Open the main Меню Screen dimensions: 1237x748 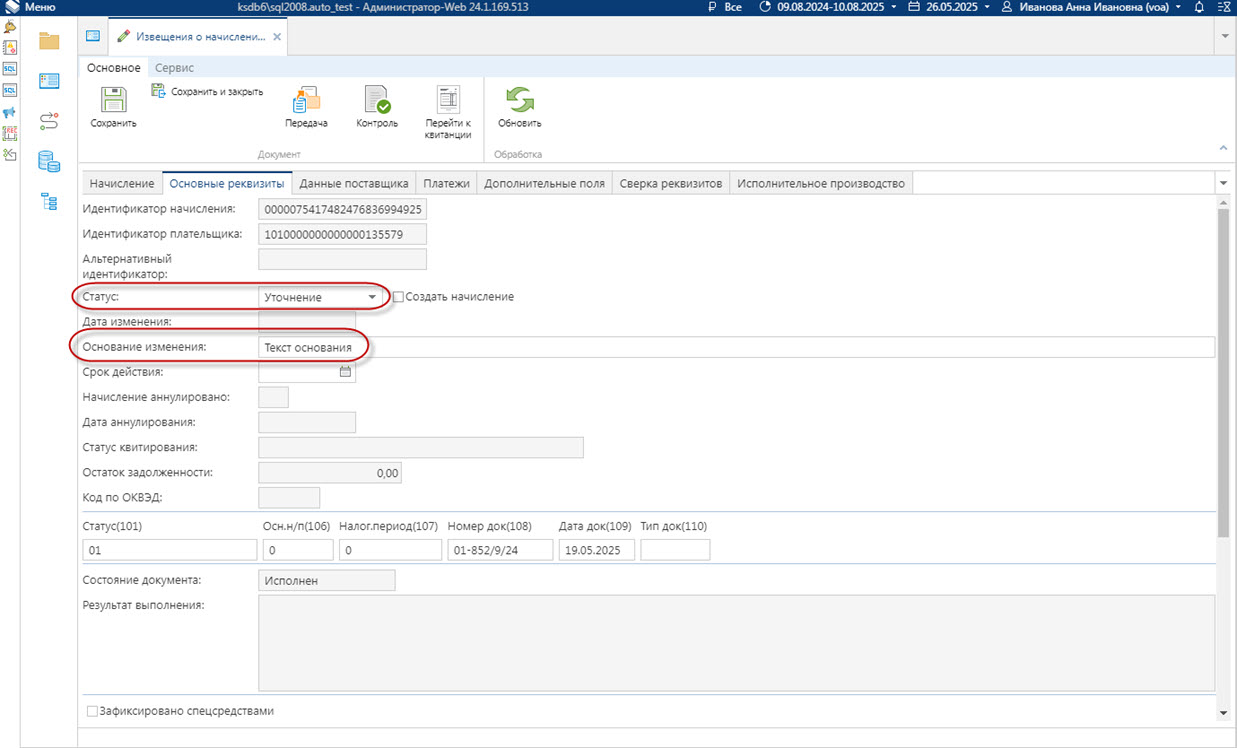(31, 7)
